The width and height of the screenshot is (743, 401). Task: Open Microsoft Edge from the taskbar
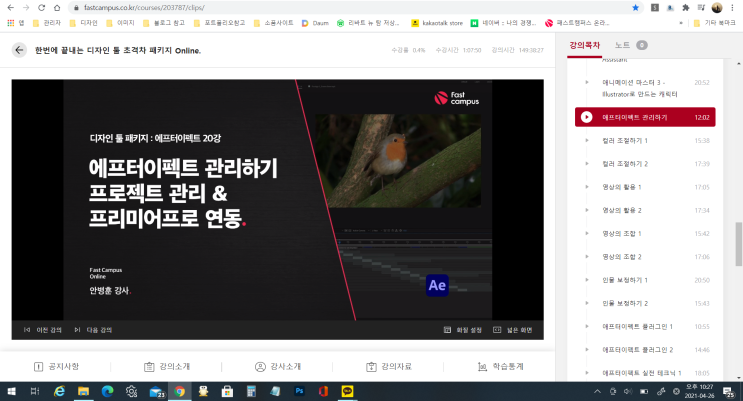tap(108, 392)
